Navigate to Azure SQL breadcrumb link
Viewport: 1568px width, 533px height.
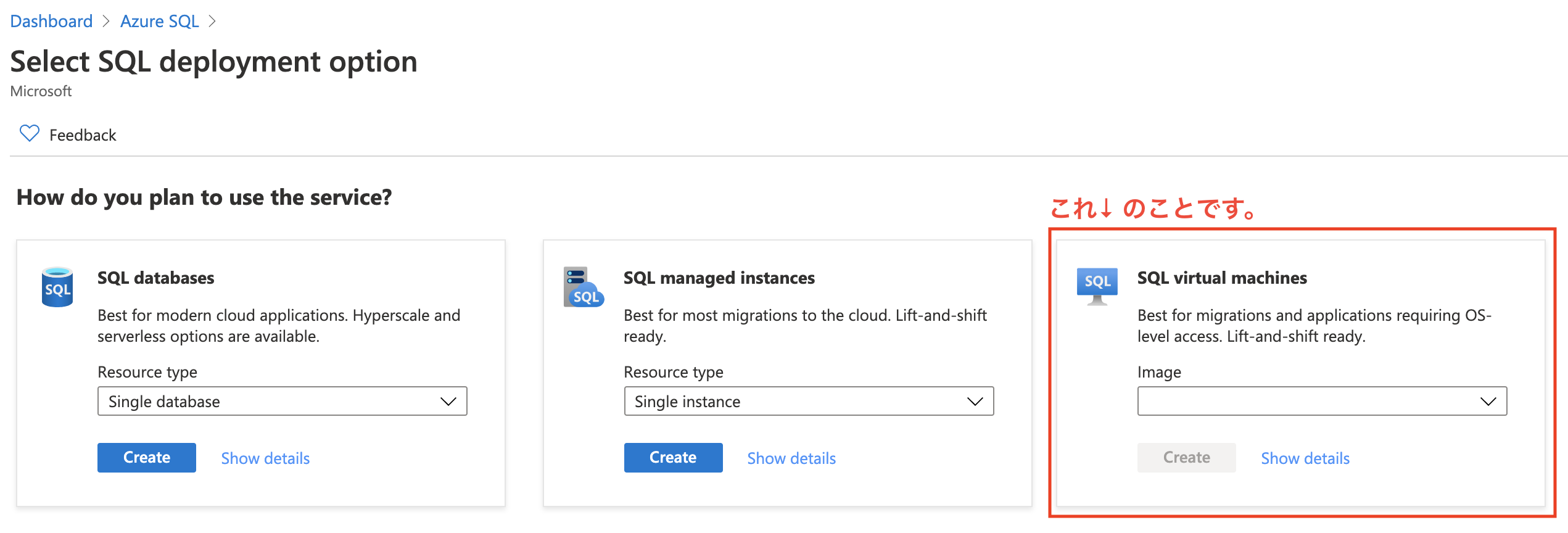159,22
